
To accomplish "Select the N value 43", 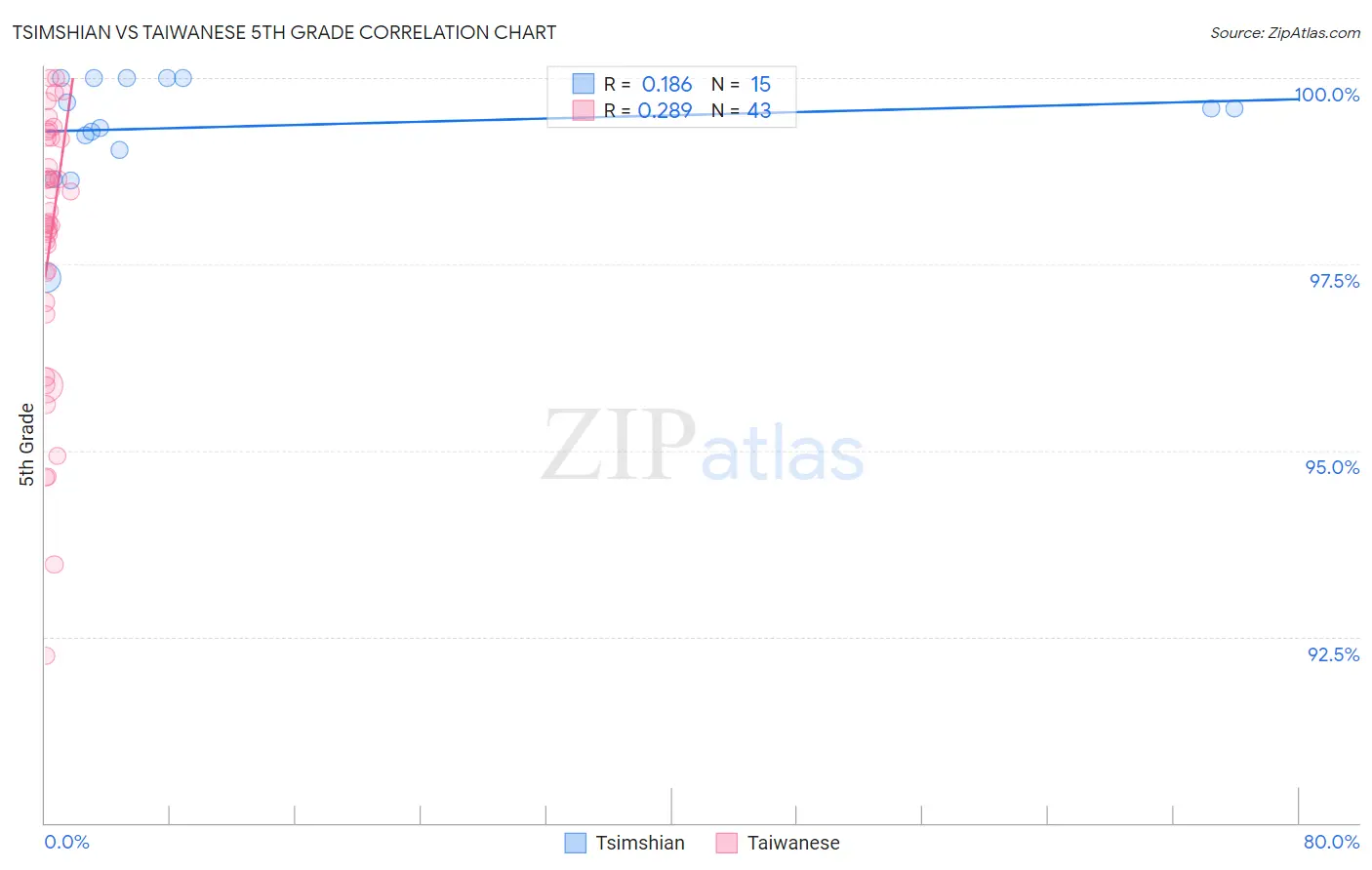I will click(759, 111).
